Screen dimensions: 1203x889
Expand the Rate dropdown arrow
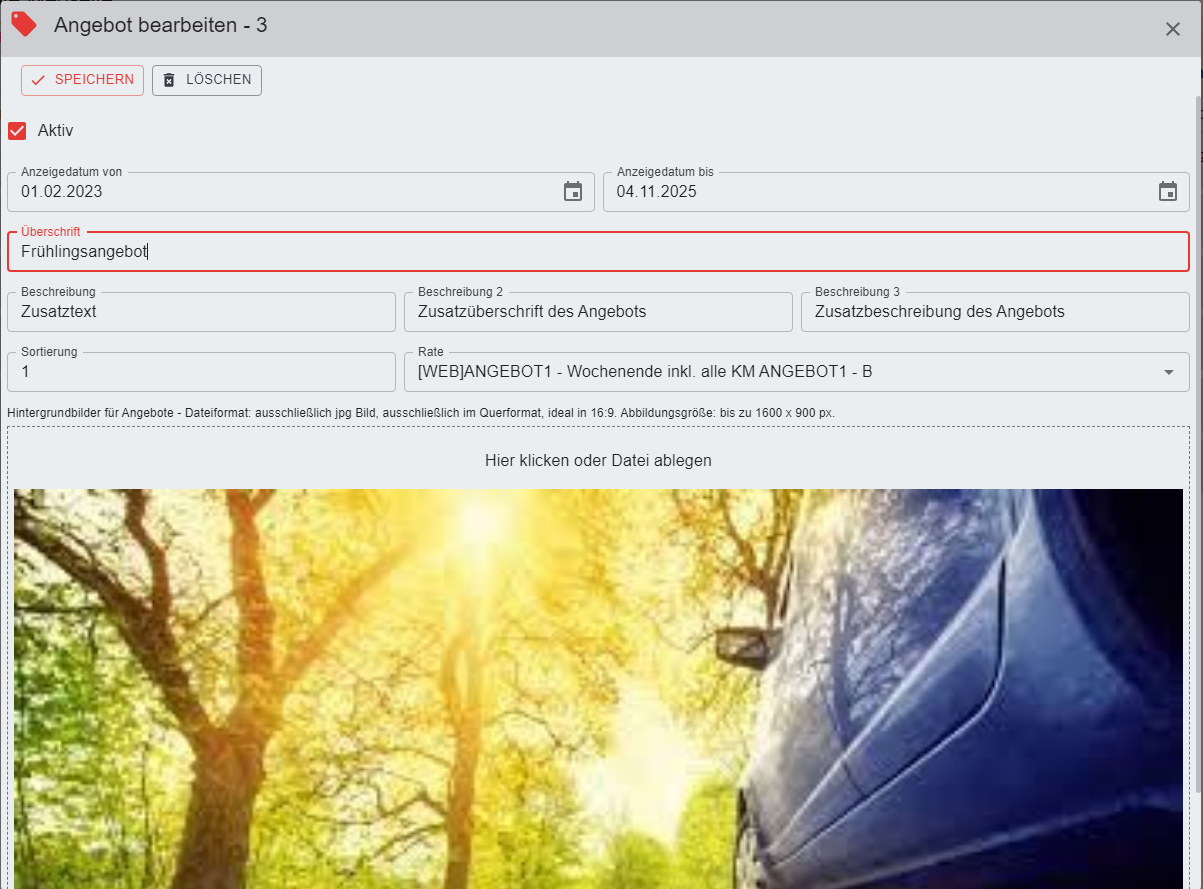coord(1168,372)
